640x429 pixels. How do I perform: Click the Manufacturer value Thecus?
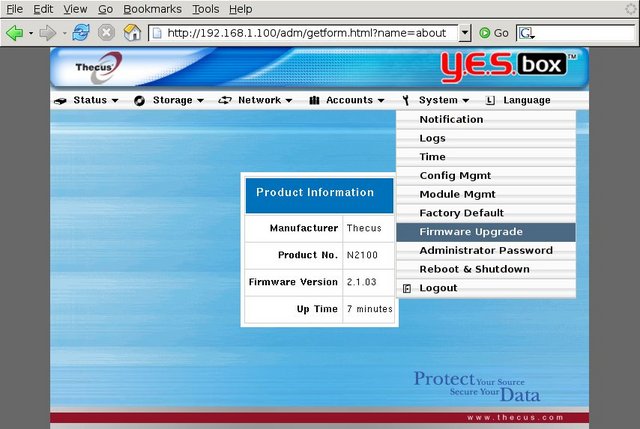click(364, 228)
